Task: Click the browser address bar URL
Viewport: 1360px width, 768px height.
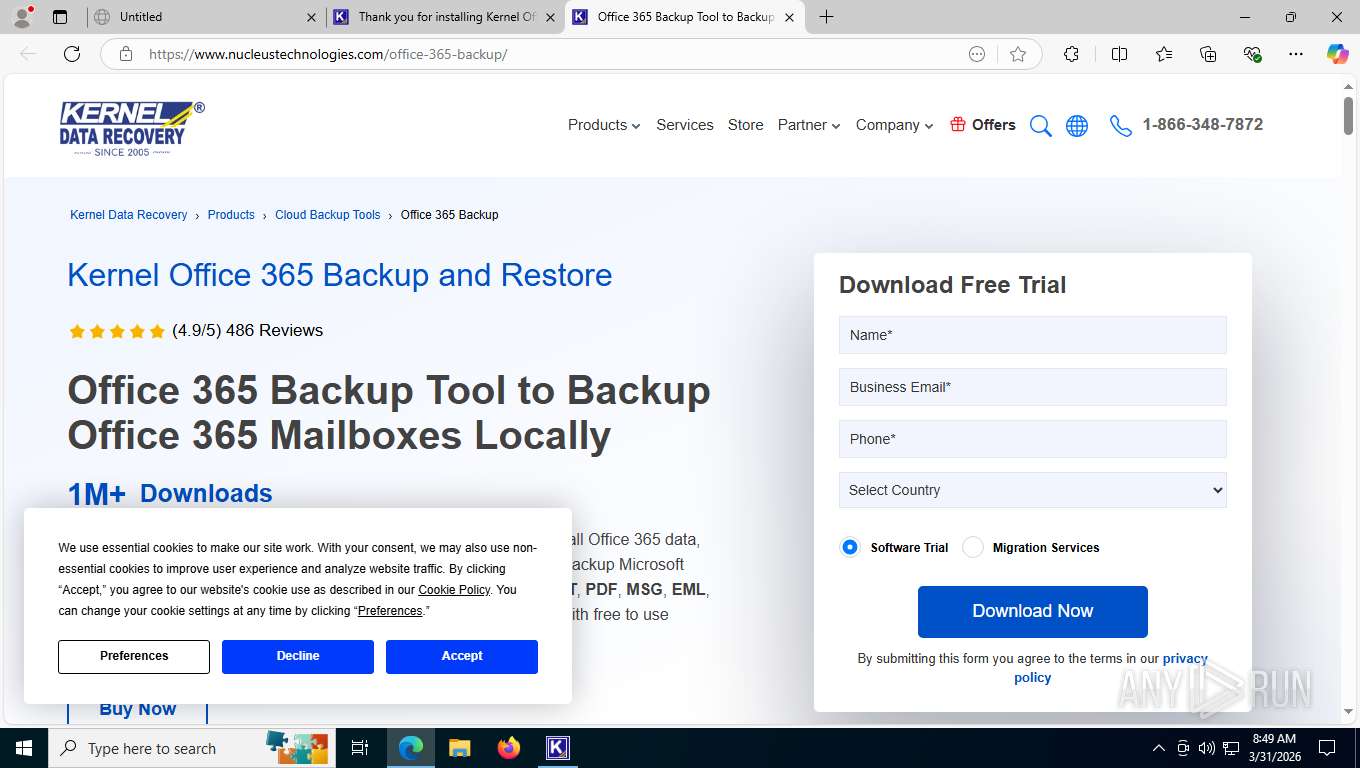Action: [x=328, y=54]
